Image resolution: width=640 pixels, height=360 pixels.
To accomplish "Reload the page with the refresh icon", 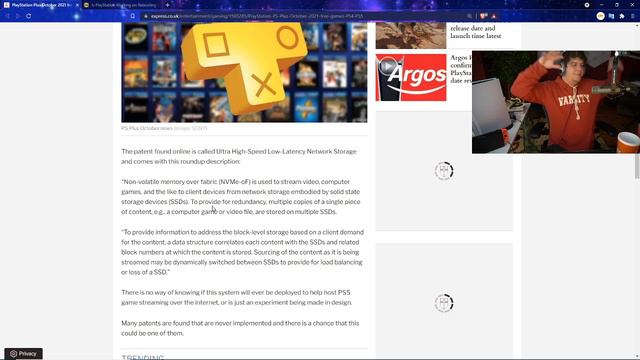I will 29,16.
